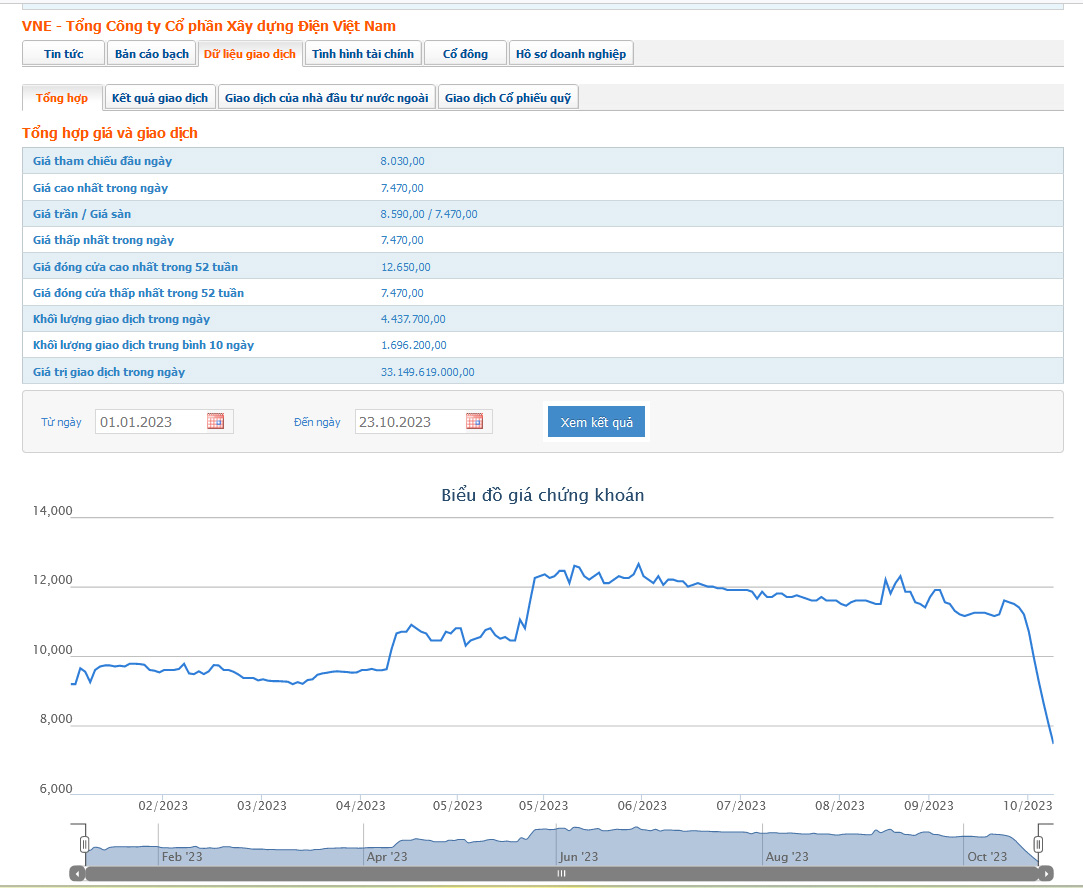Viewport: 1083px width, 888px height.
Task: Open the Cổ đông tab
Action: [x=465, y=54]
